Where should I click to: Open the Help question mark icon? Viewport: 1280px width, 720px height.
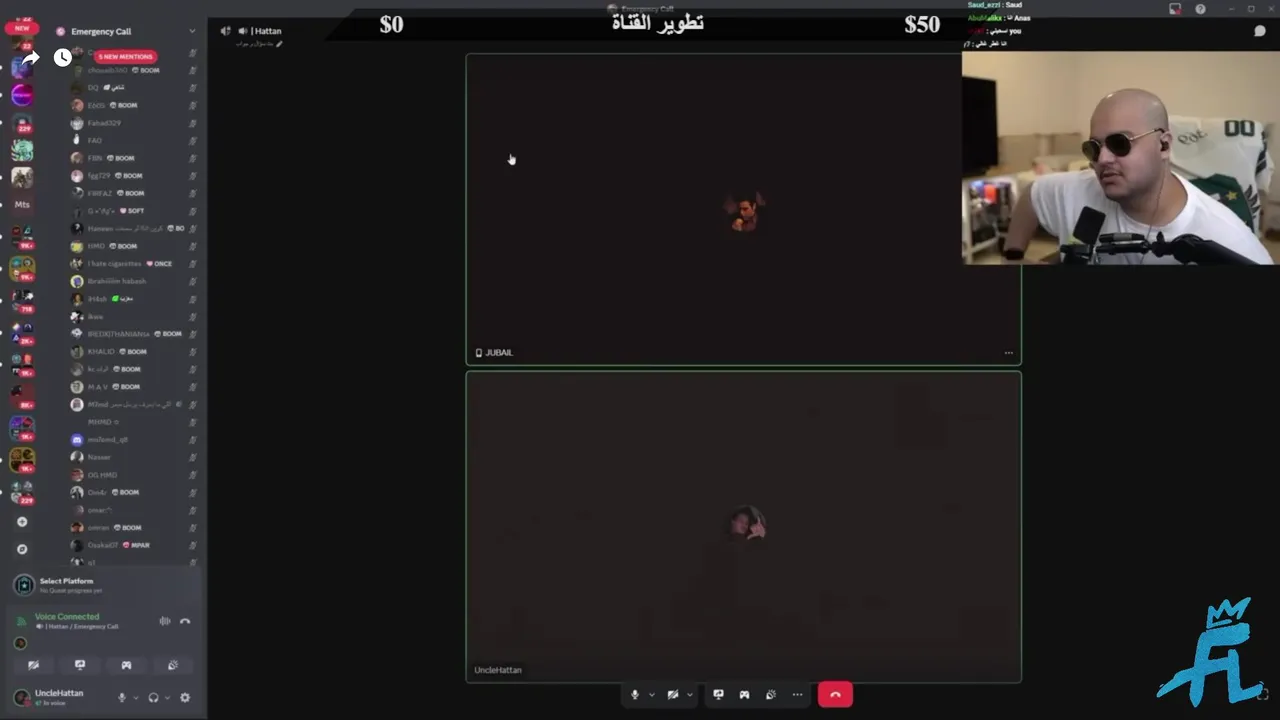(1200, 9)
